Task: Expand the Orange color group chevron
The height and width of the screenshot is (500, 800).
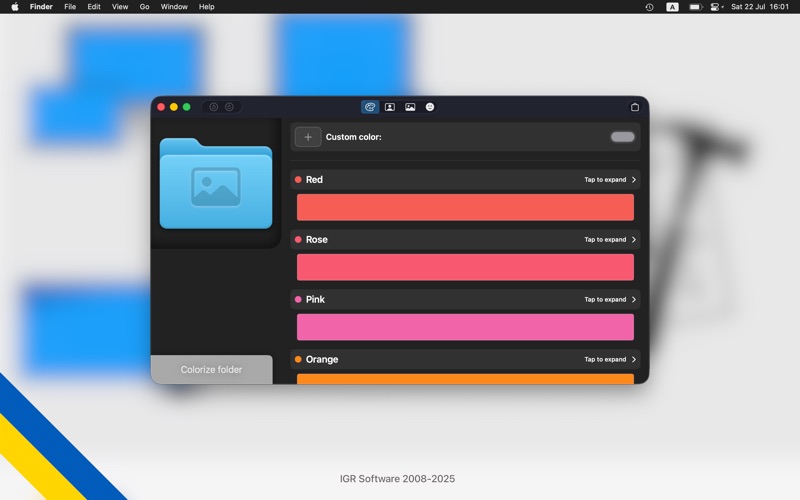Action: [x=634, y=360]
